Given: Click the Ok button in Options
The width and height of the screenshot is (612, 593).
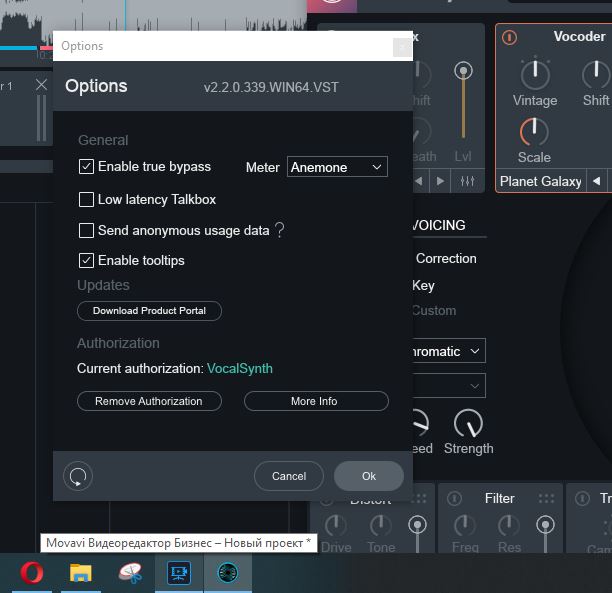Looking at the screenshot, I should tap(369, 476).
